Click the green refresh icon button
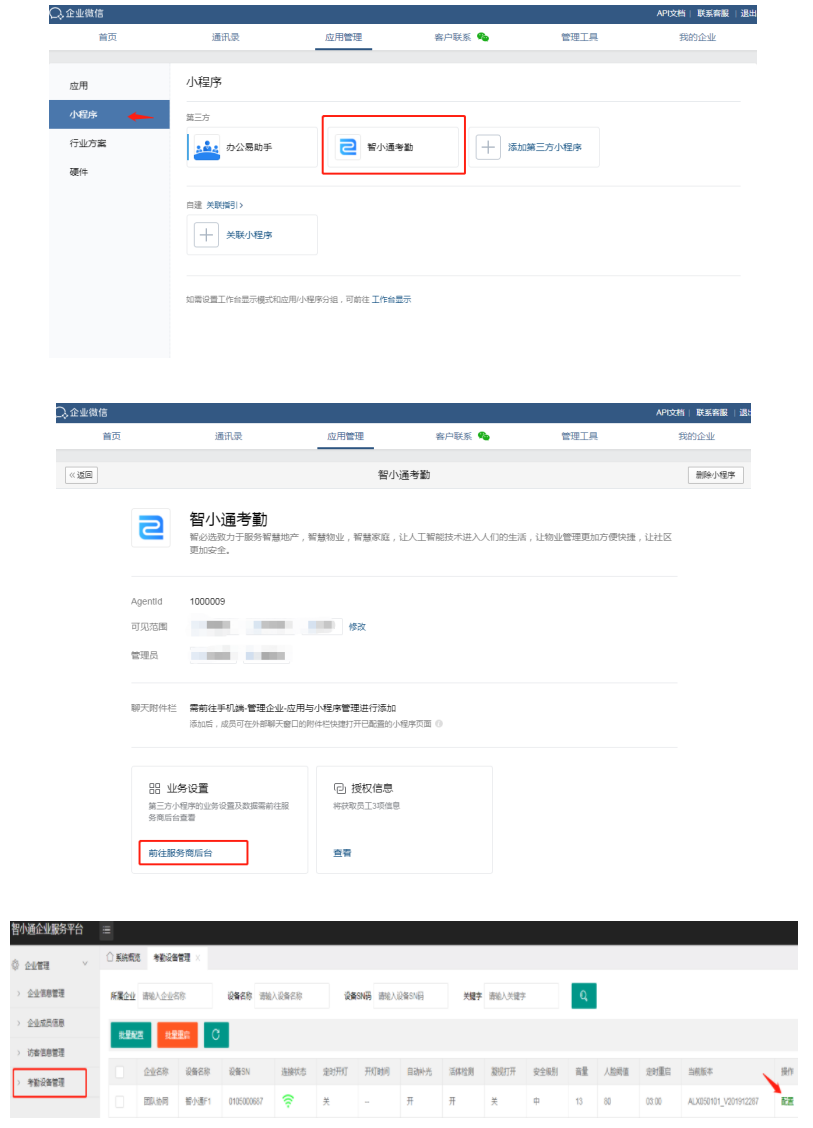The height and width of the screenshot is (1128, 813). pos(216,1034)
